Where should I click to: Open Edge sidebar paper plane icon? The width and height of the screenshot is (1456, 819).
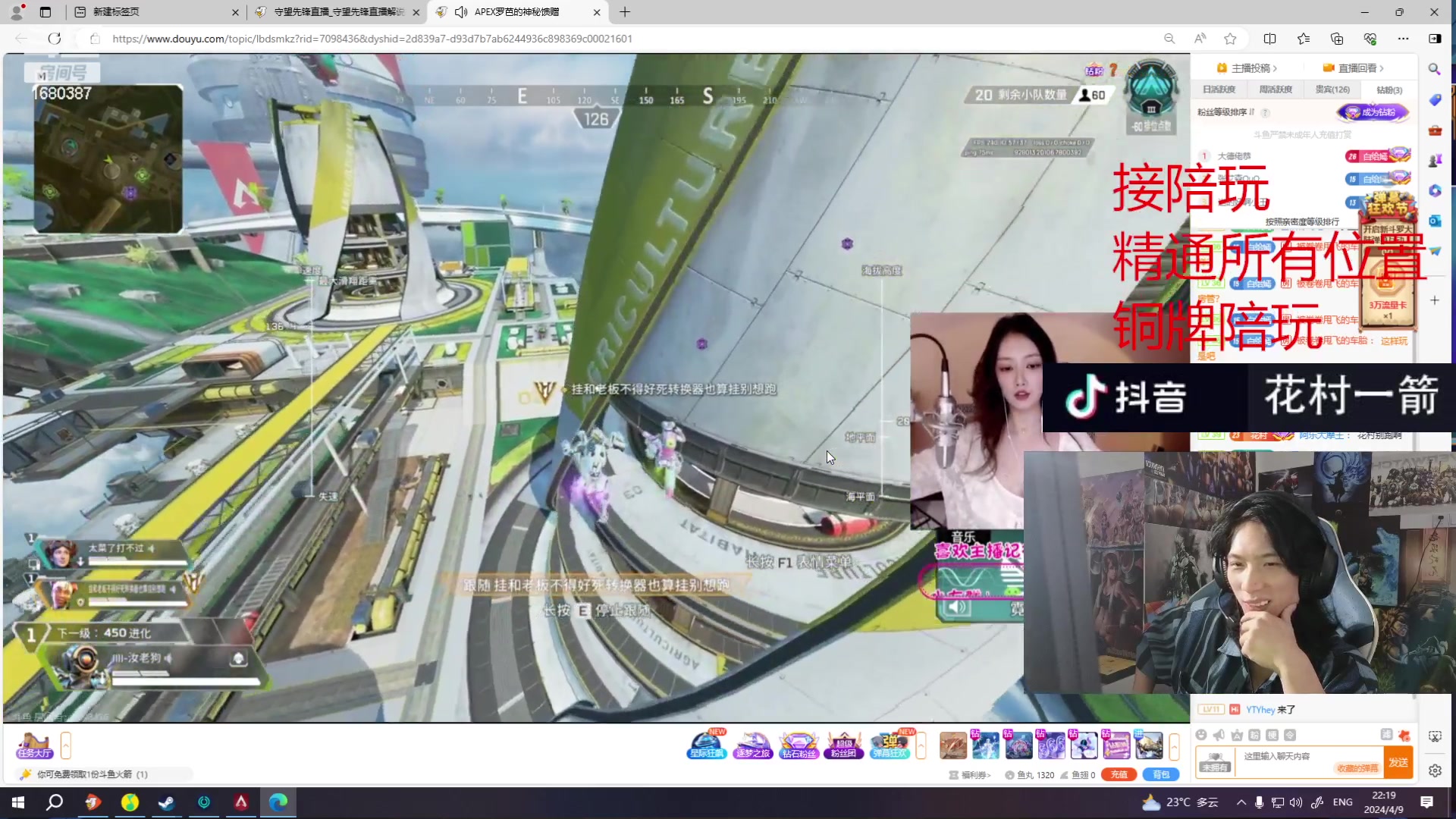click(x=1434, y=251)
